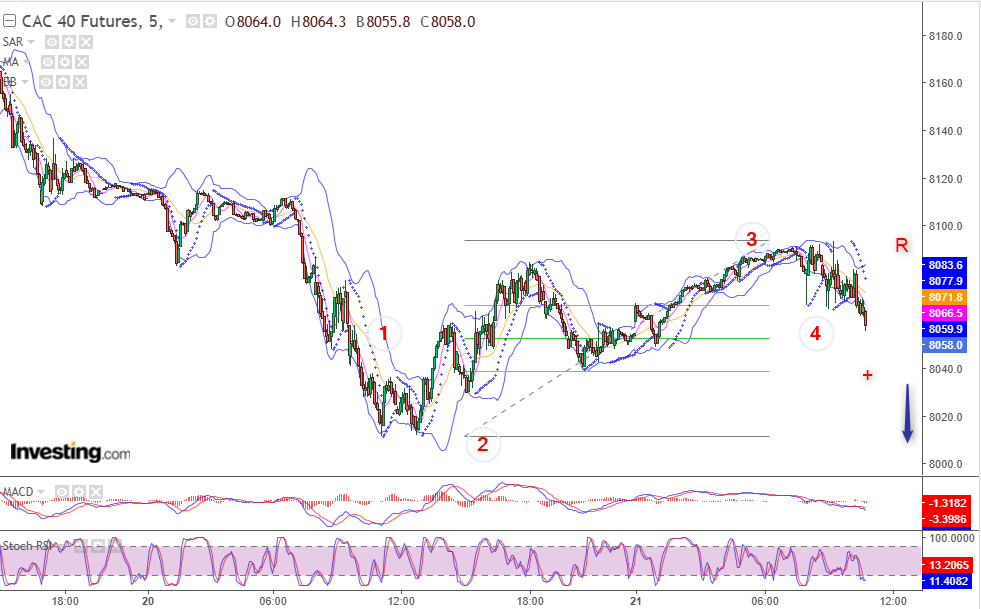Remove the SAR indicator with its X icon
The image size is (981, 609).
tap(86, 42)
